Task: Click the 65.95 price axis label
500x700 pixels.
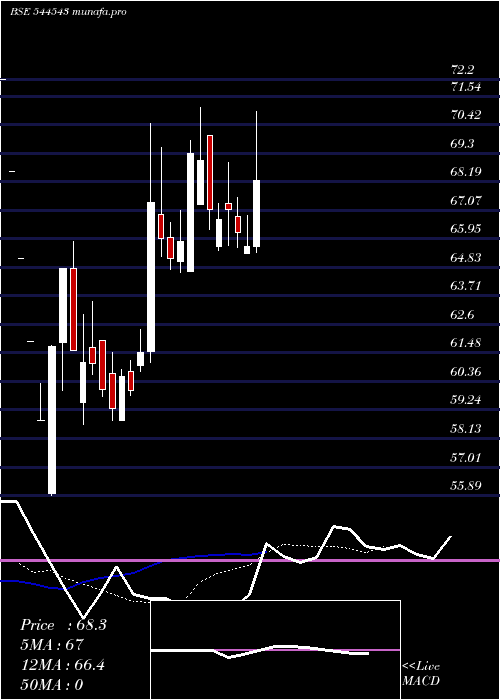Action: [x=466, y=229]
